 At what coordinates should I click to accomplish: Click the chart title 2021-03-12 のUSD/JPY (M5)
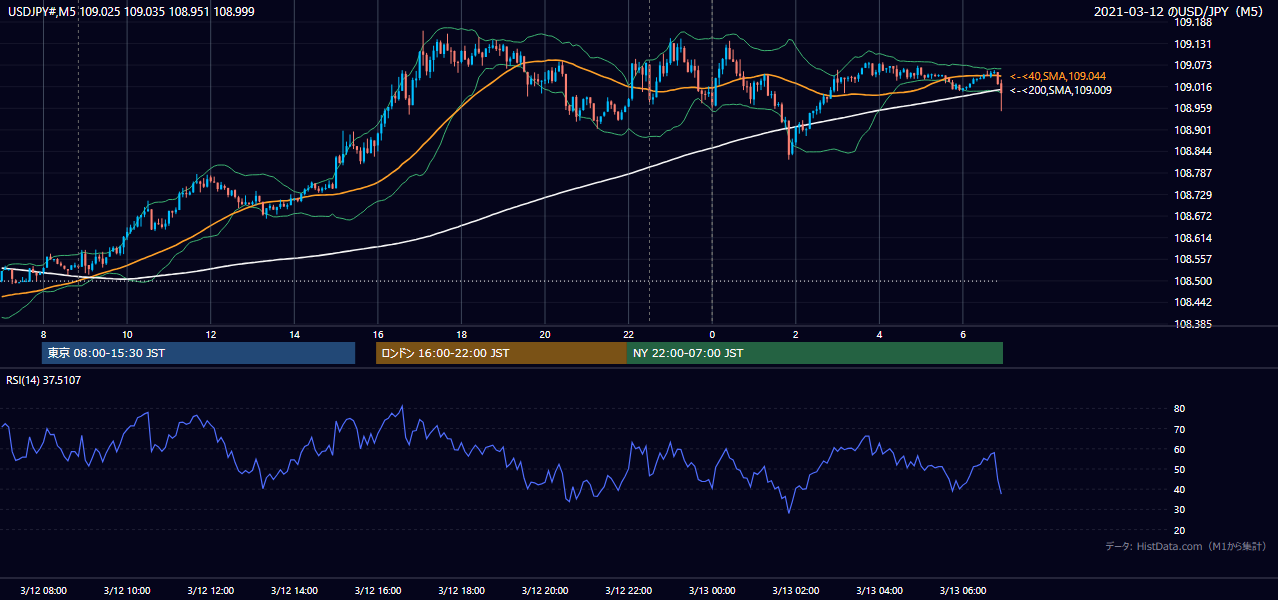click(1181, 11)
